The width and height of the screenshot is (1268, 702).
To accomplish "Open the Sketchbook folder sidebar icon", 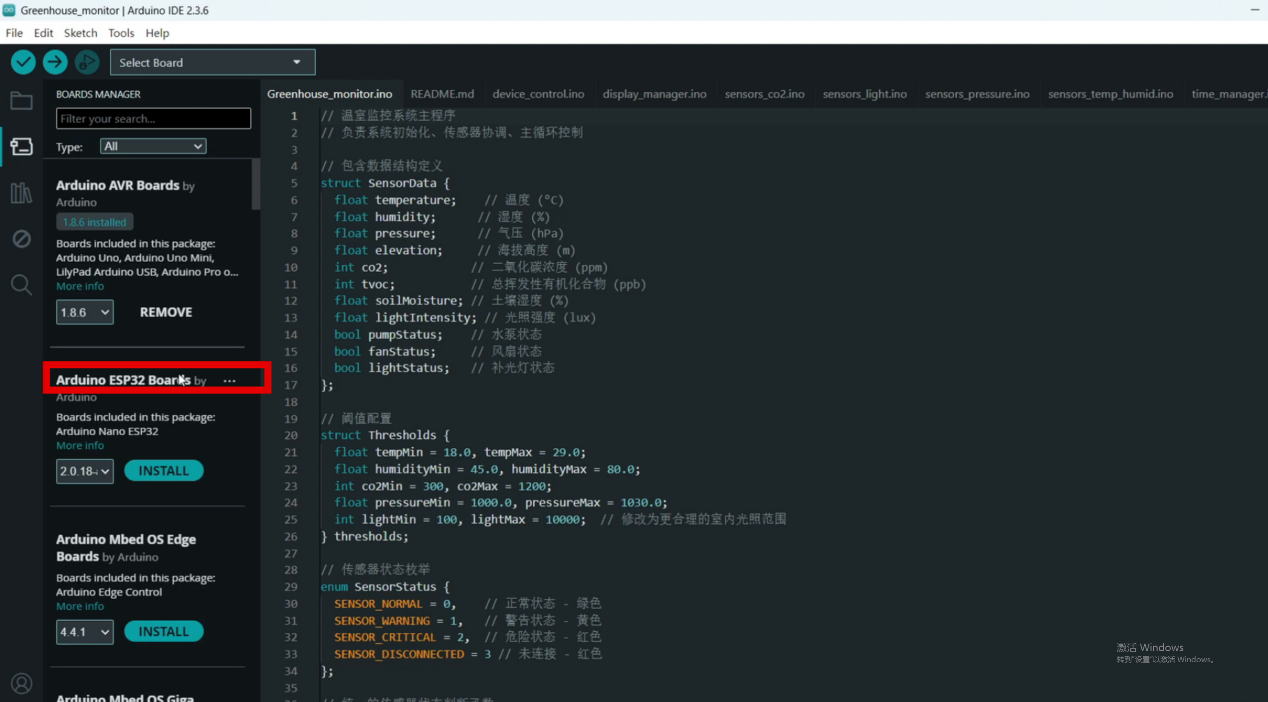I will [x=21, y=101].
